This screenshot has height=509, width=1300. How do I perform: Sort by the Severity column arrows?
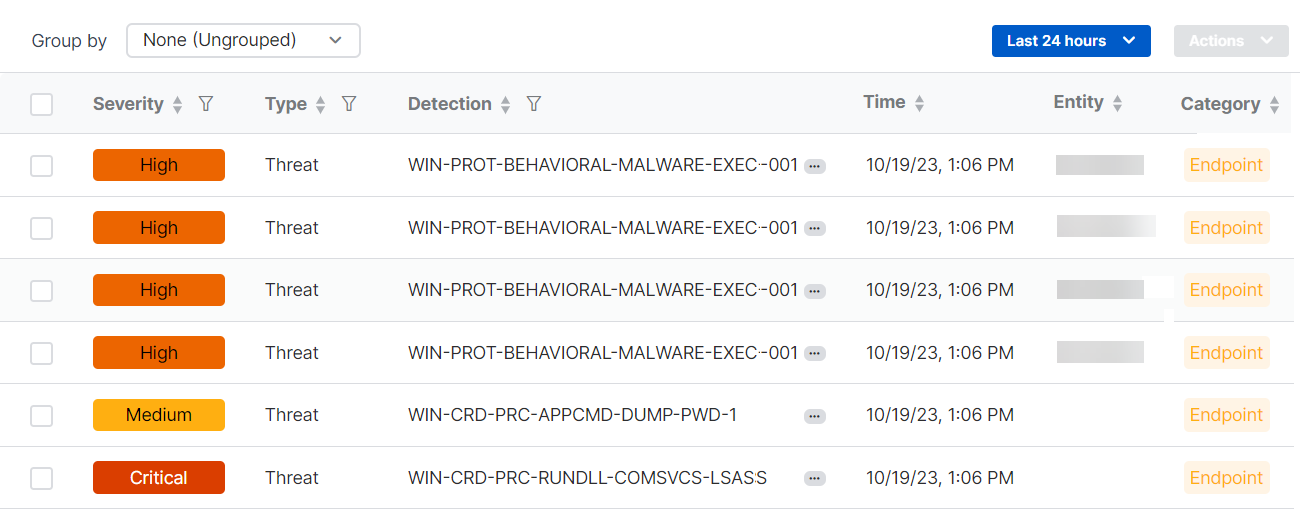178,105
